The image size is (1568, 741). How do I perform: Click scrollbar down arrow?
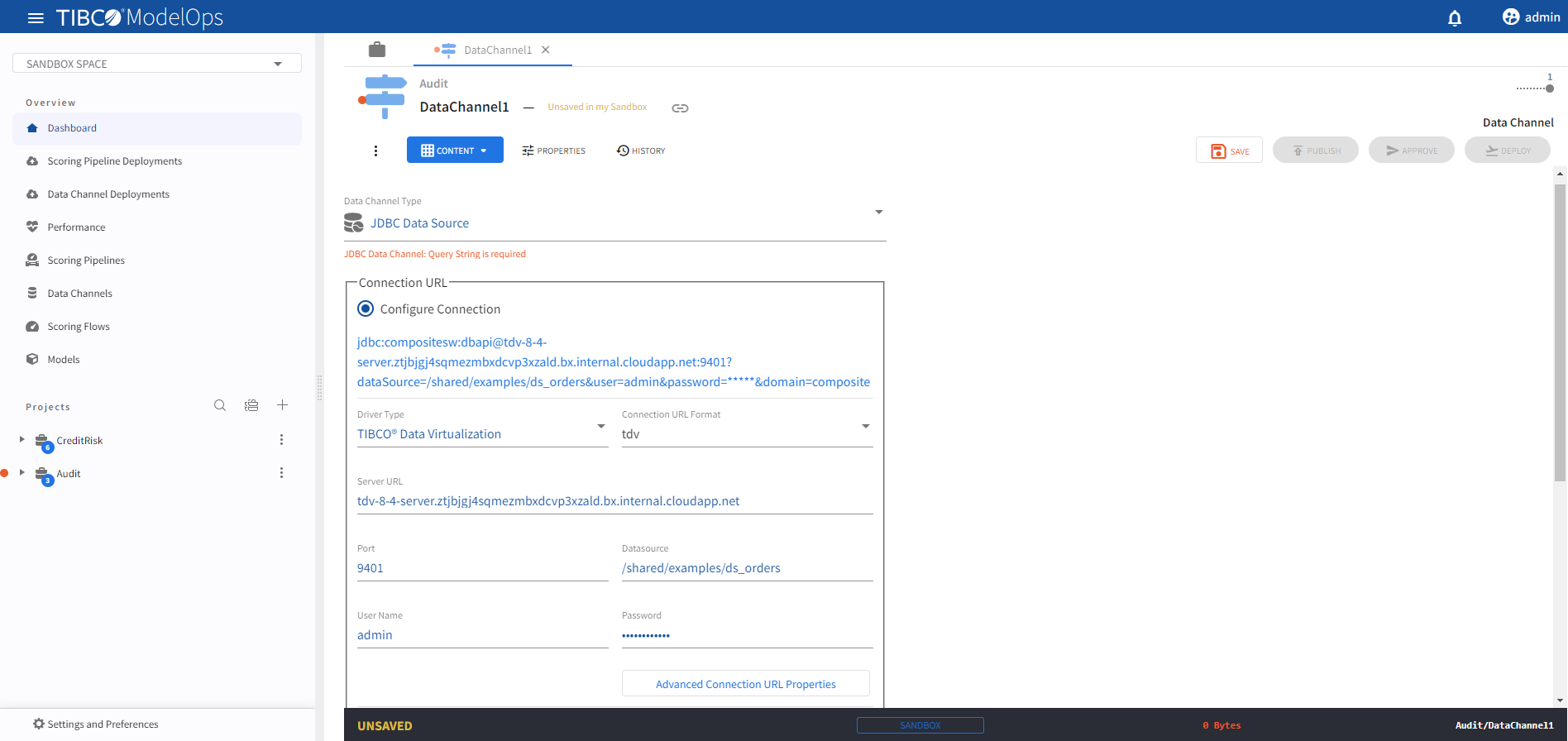point(1560,700)
